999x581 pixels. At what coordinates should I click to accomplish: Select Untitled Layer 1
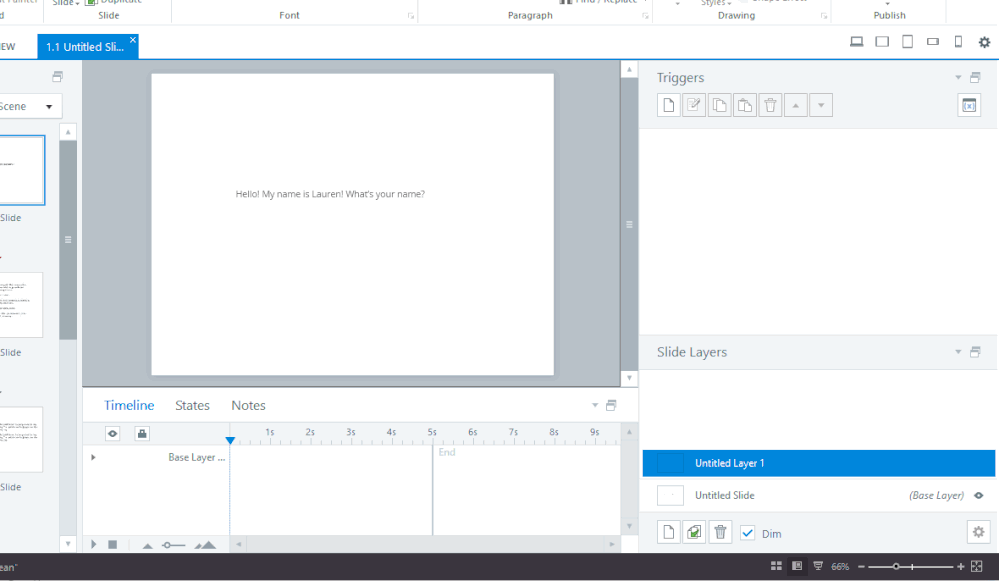pyautogui.click(x=818, y=463)
